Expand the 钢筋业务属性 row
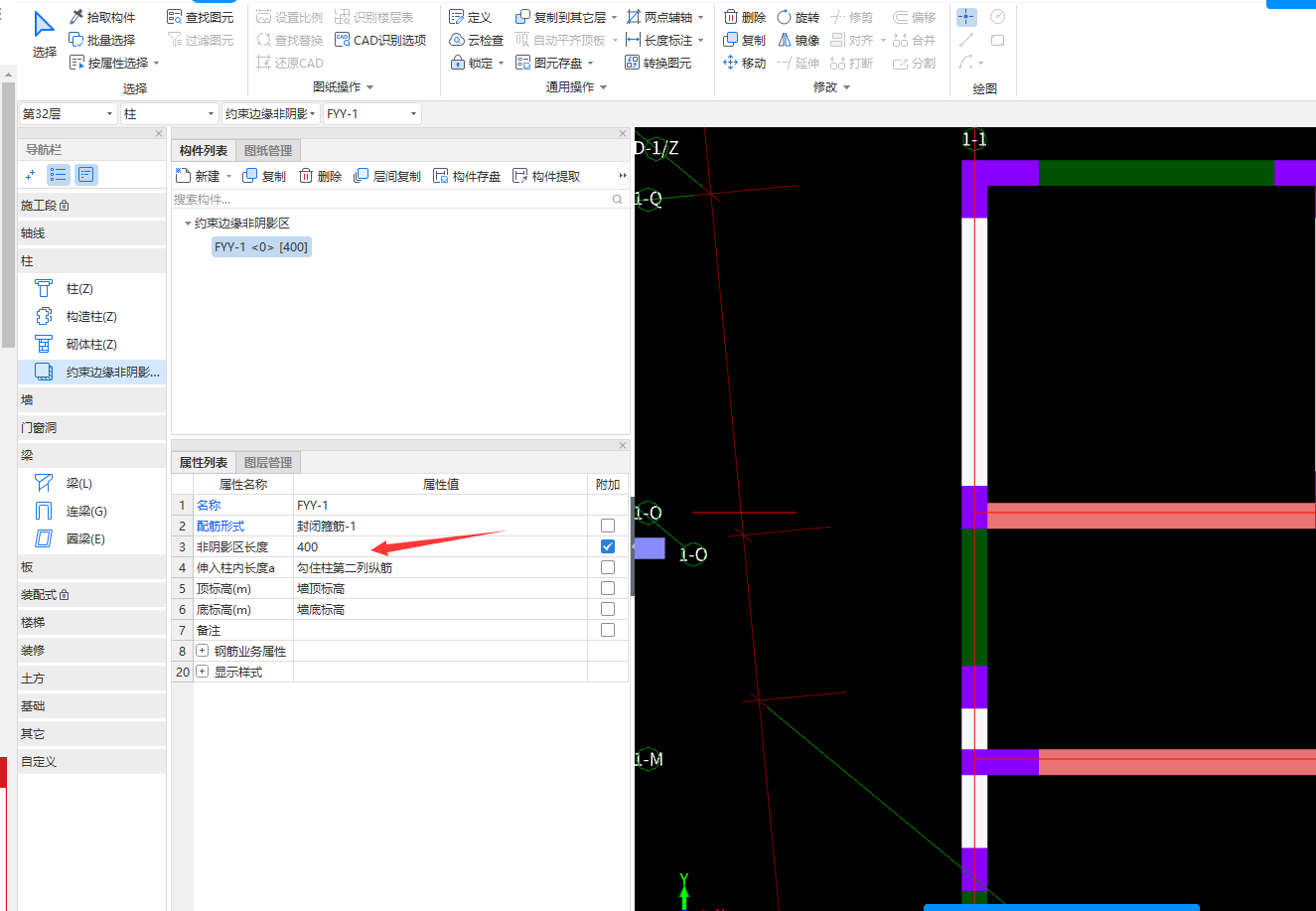 [203, 651]
